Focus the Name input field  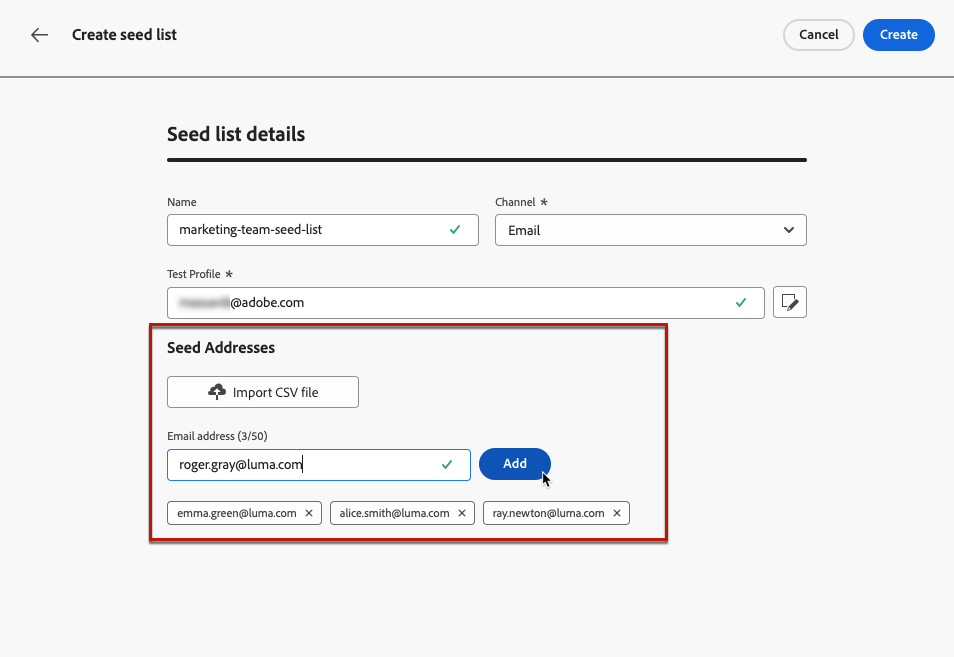coord(300,230)
